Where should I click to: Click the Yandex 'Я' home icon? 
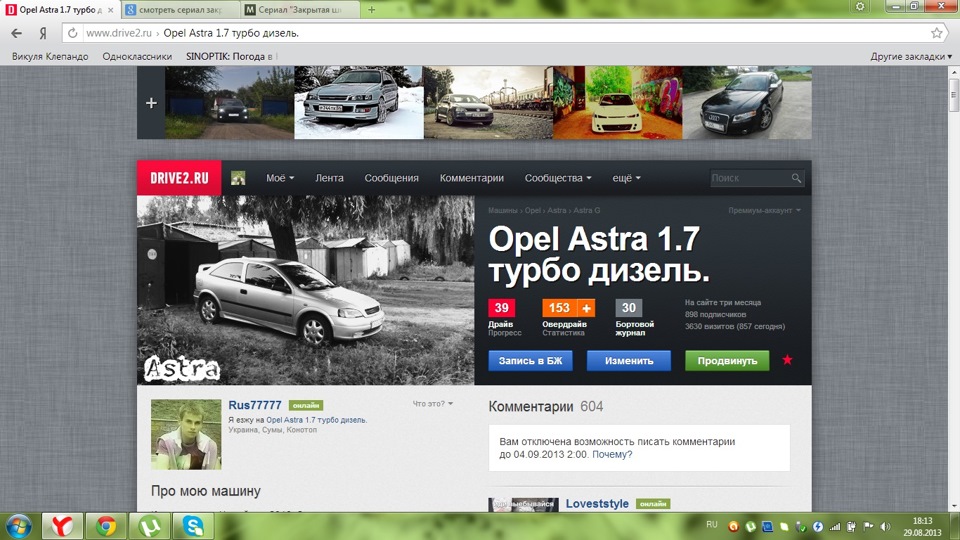(43, 33)
